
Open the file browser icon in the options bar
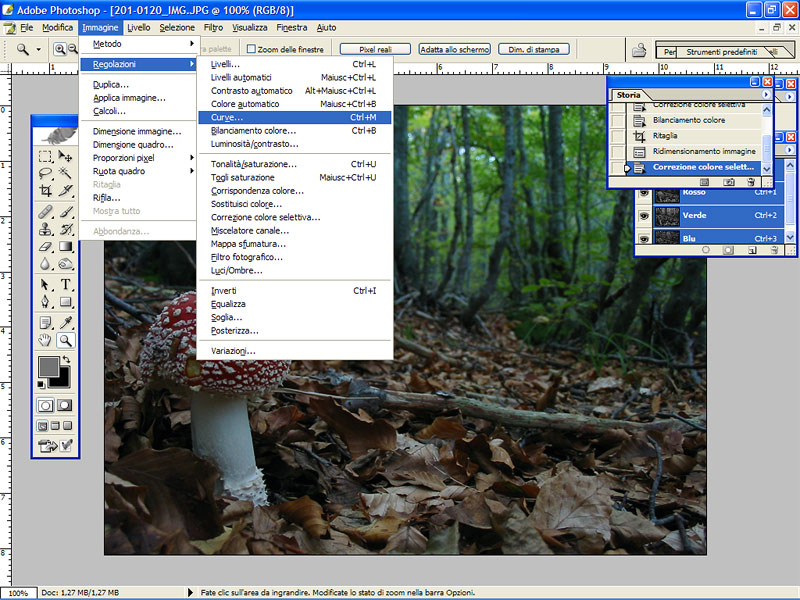639,50
